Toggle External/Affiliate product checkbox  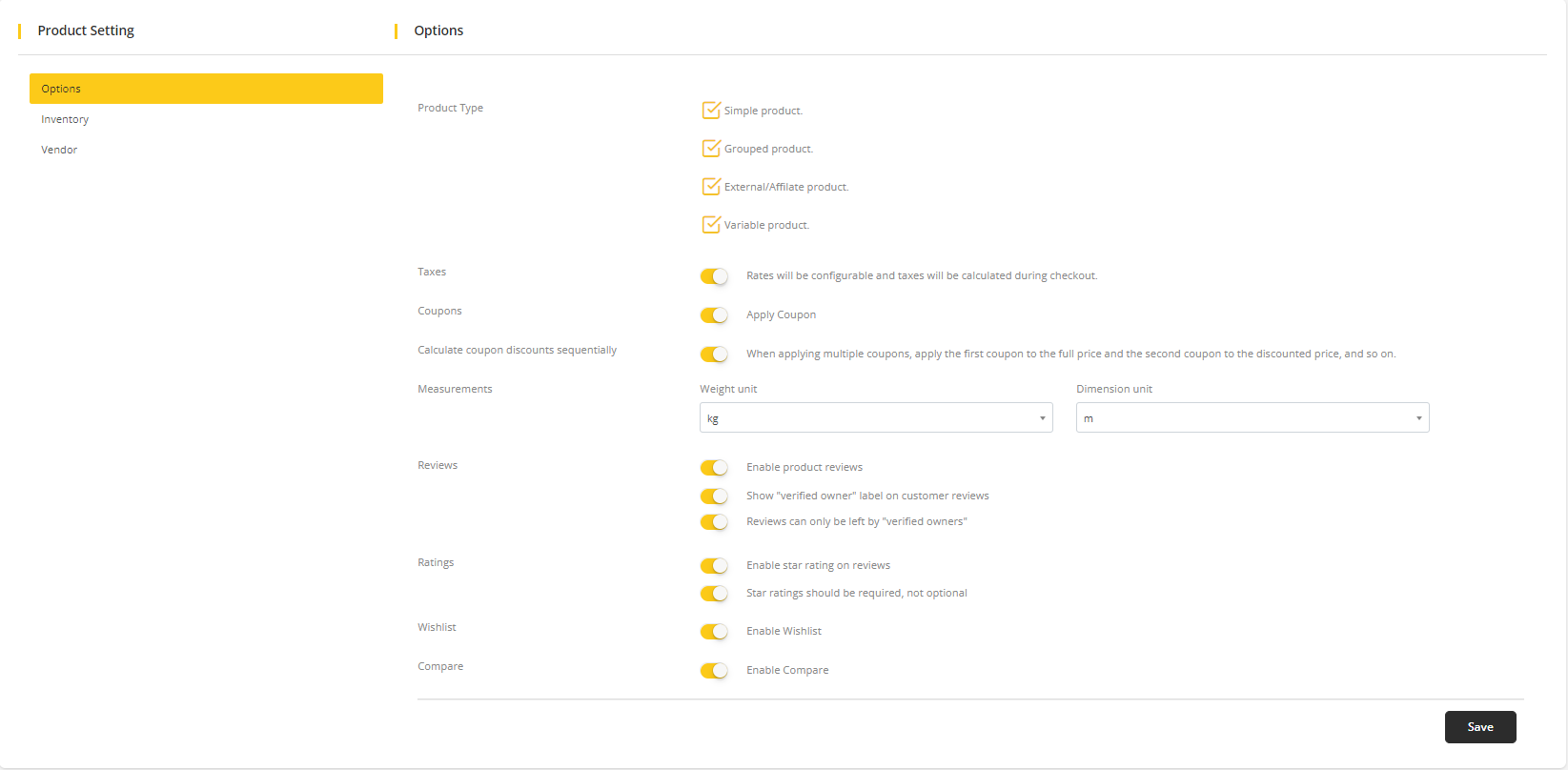point(711,187)
